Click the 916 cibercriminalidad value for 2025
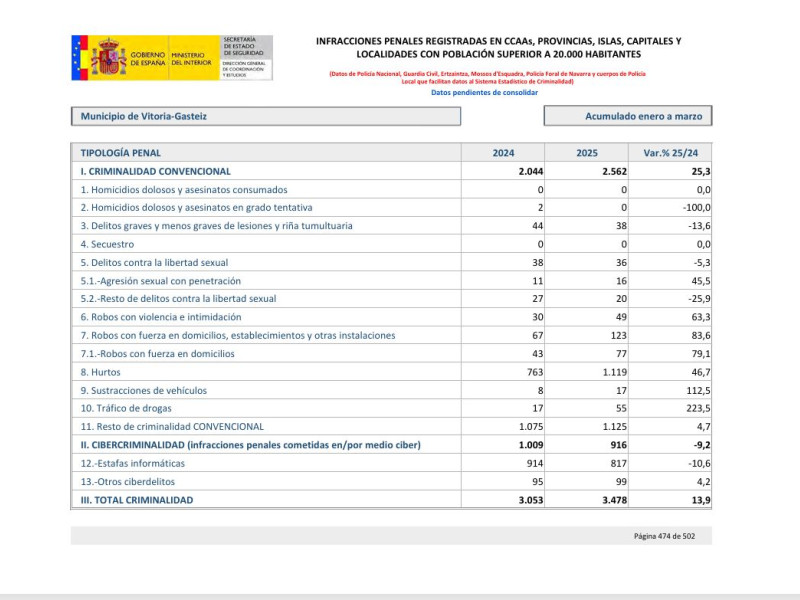This screenshot has height=600, width=800. click(x=618, y=445)
